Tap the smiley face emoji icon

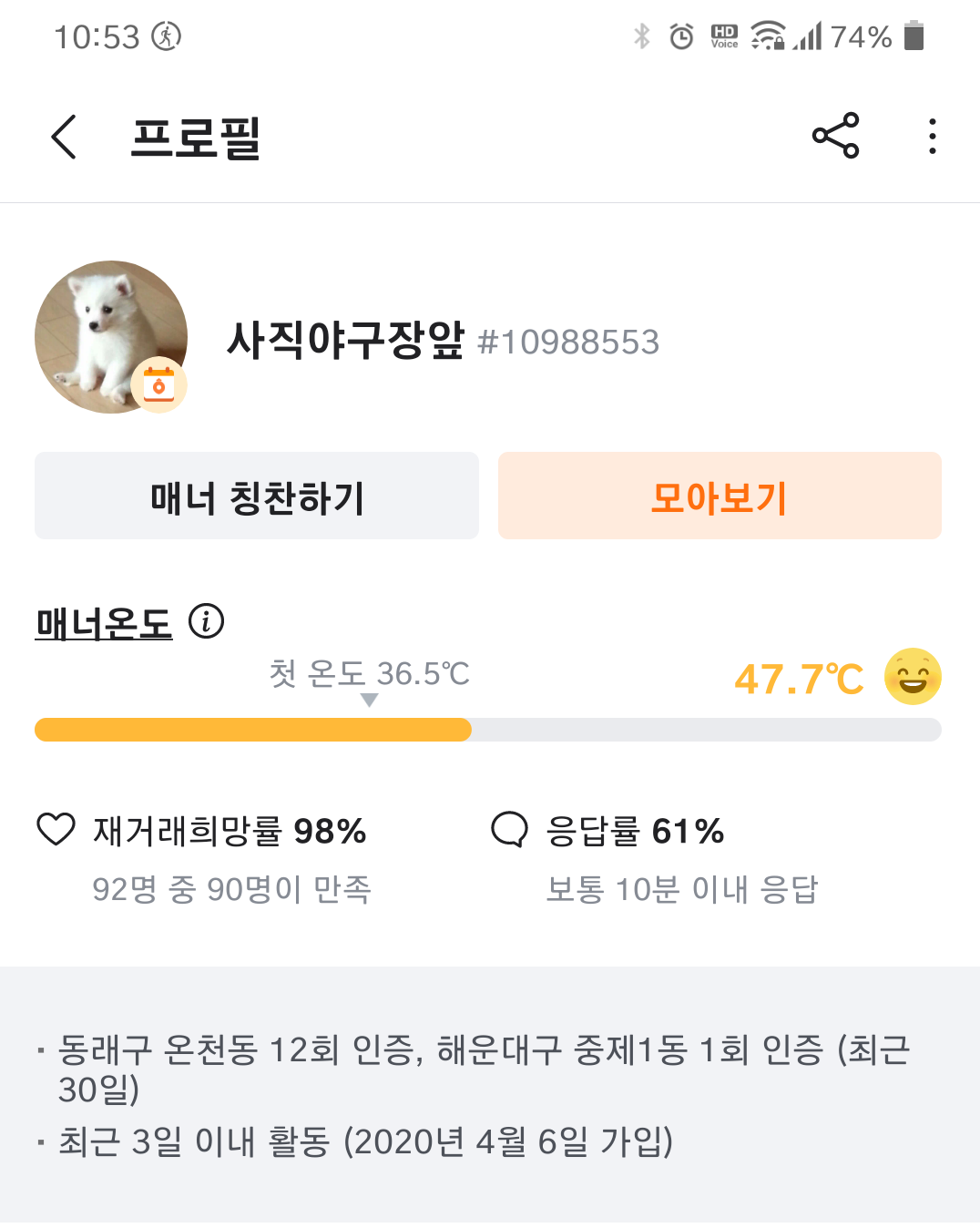point(913,677)
